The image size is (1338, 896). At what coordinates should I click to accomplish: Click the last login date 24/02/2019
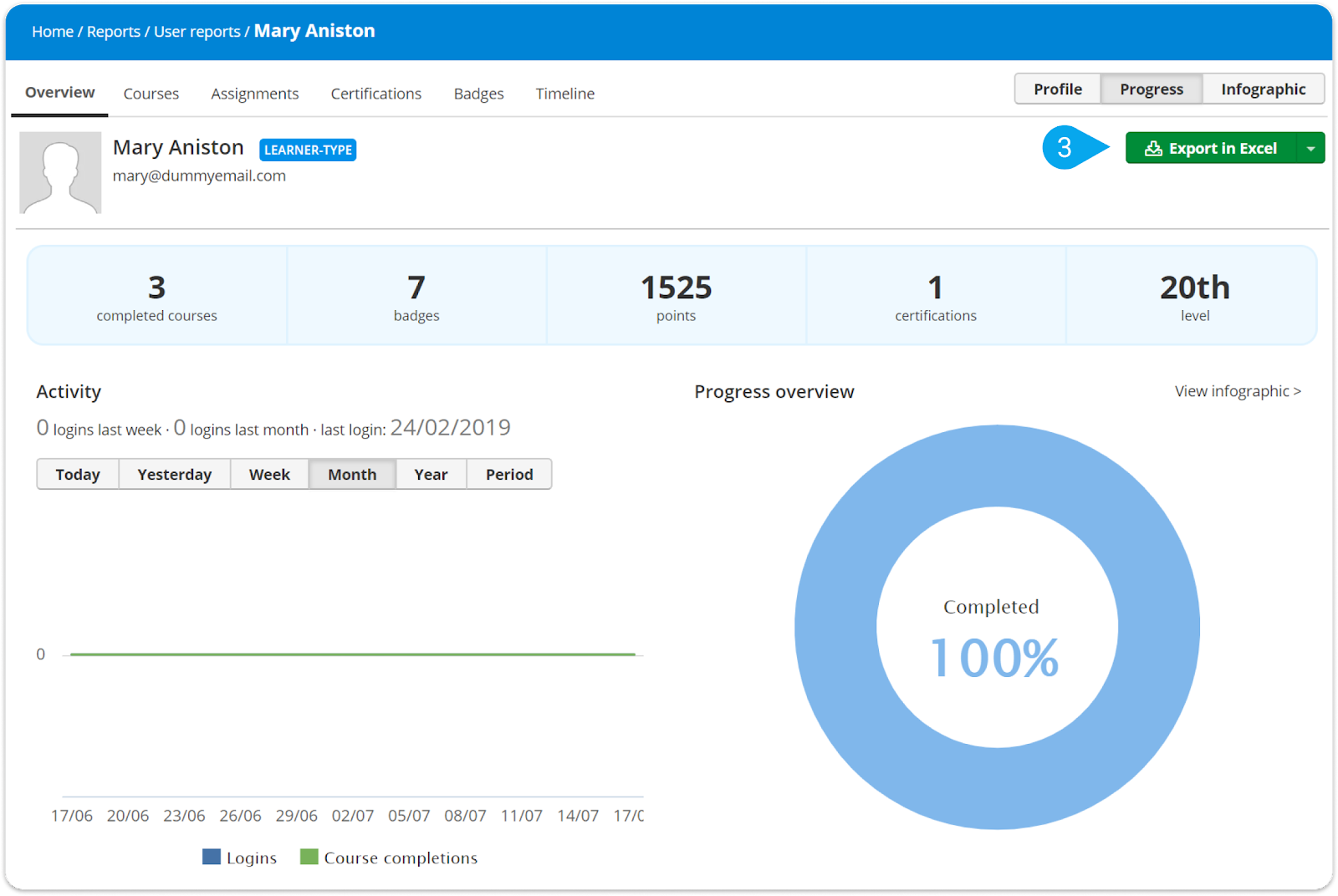pyautogui.click(x=451, y=427)
